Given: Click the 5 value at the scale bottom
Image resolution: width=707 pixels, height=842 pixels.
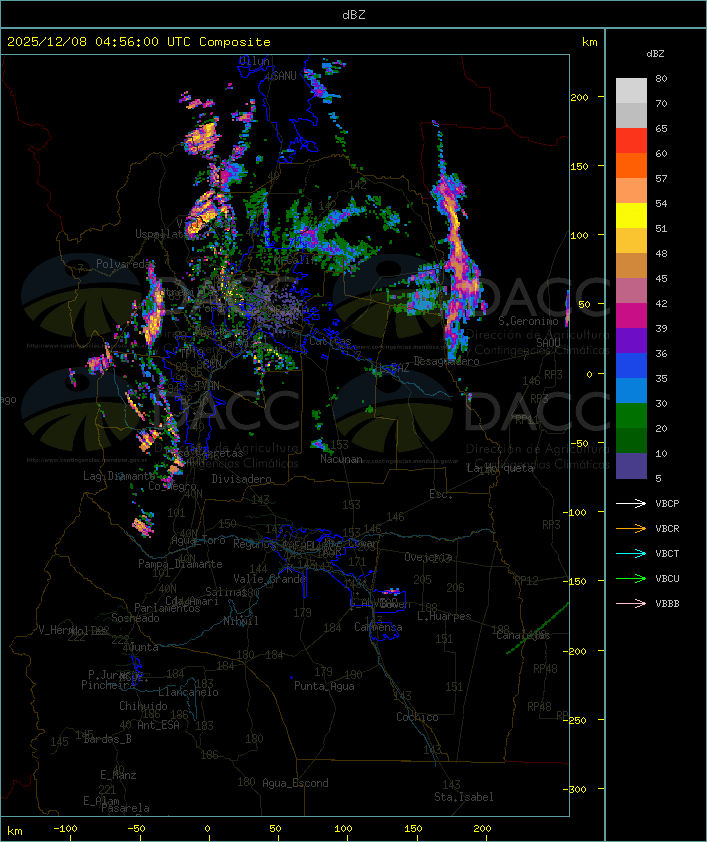Looking at the screenshot, I should [658, 478].
